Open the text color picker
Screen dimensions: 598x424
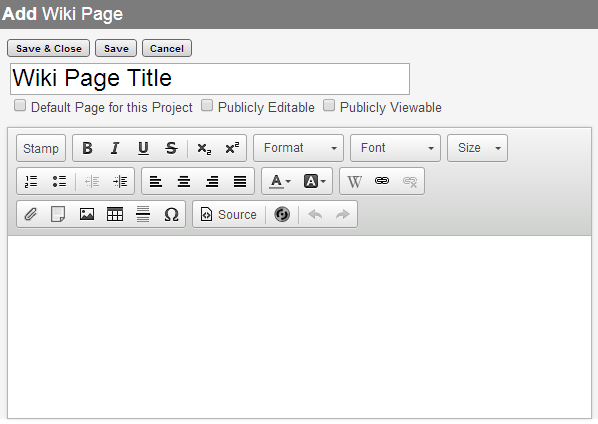point(280,181)
